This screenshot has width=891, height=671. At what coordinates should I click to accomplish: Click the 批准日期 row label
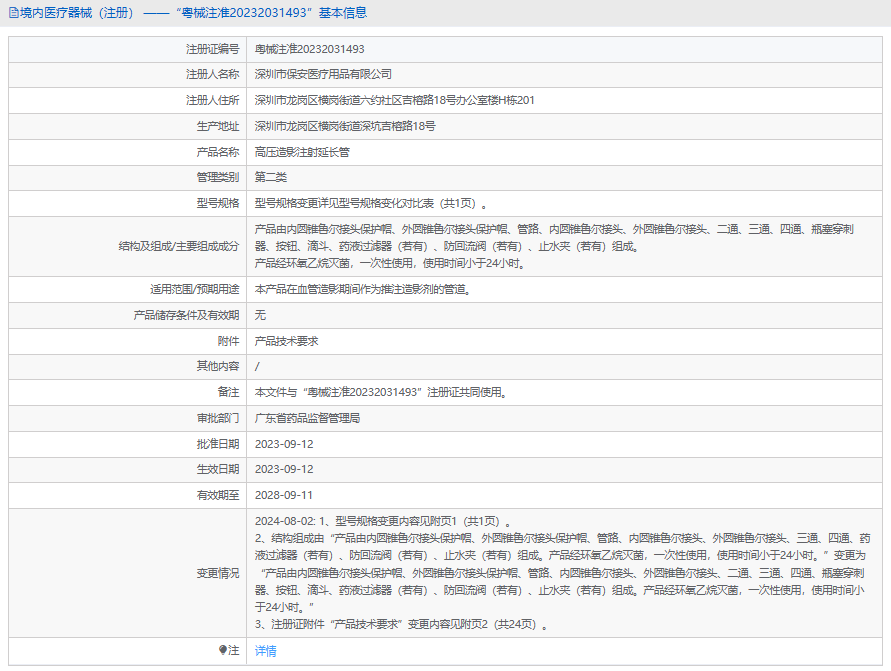pos(218,444)
